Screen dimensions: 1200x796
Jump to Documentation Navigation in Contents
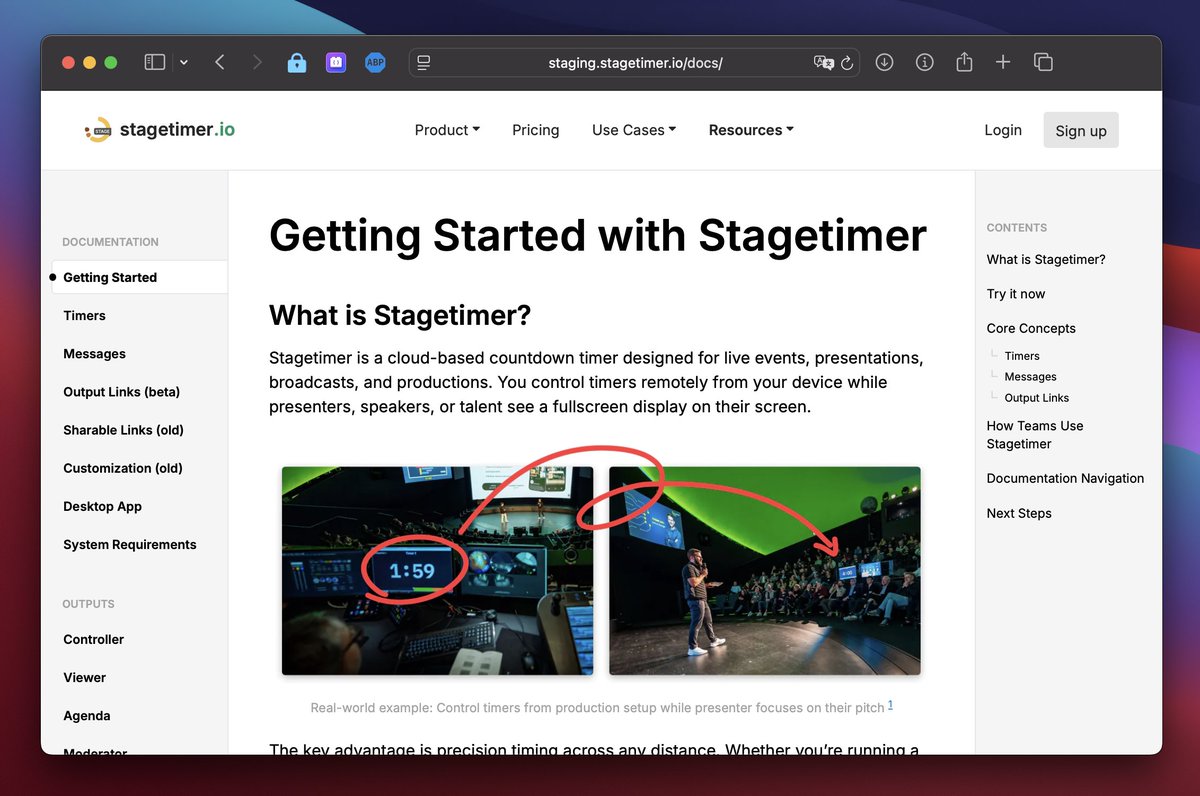tap(1065, 478)
